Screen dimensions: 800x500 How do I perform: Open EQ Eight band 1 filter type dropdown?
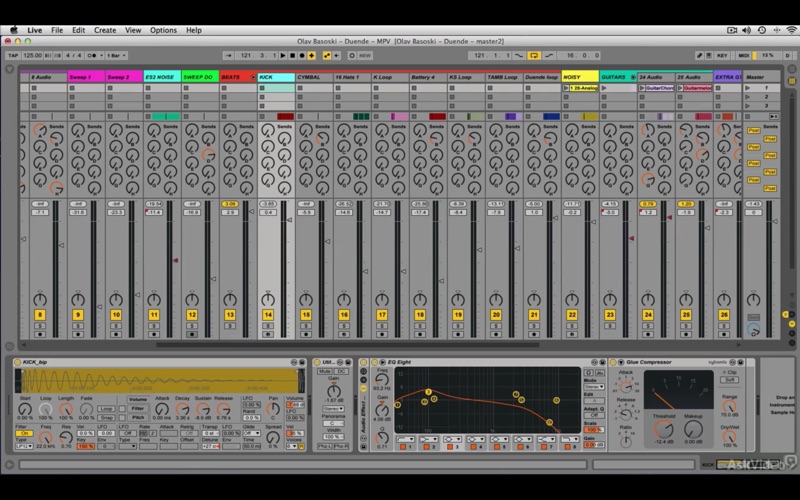(405, 439)
